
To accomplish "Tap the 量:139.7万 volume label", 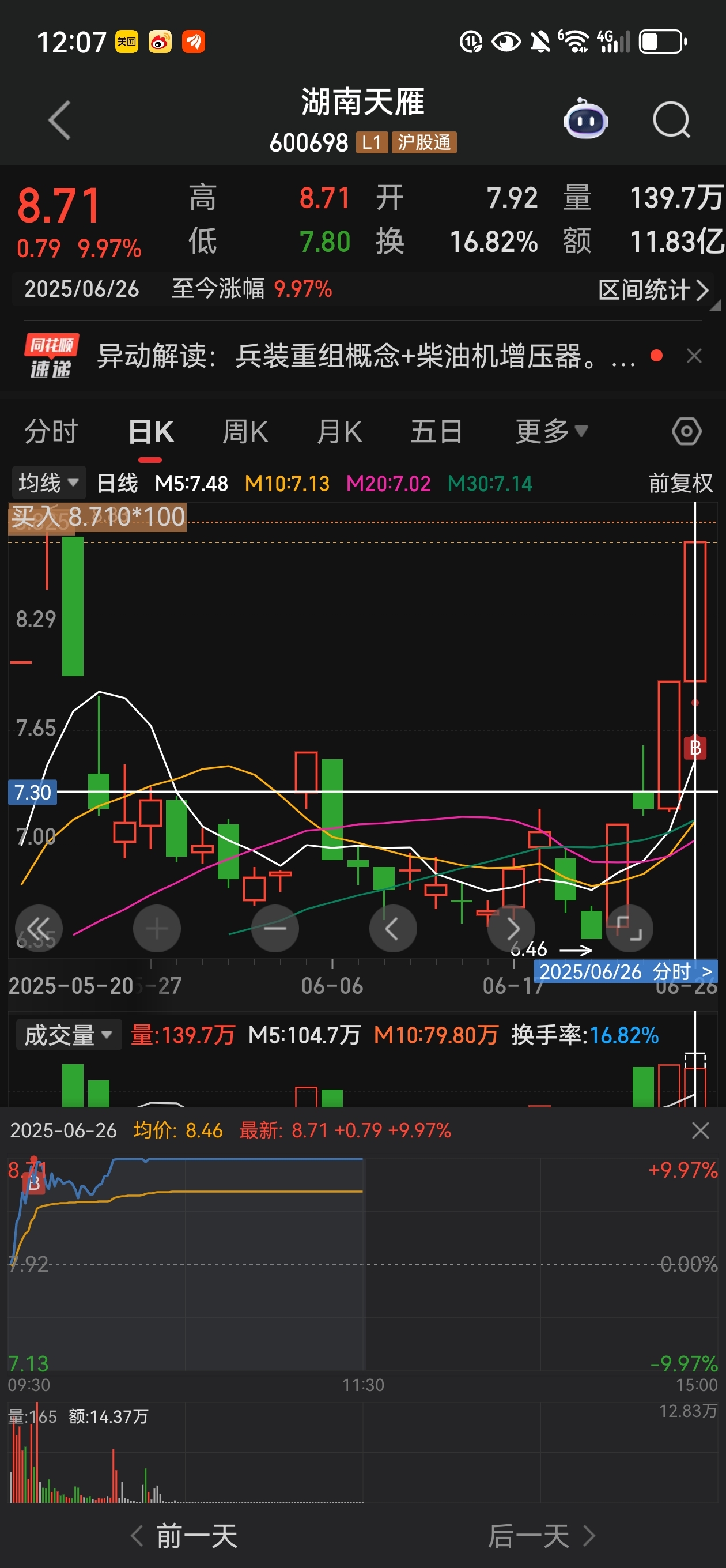I will pyautogui.click(x=183, y=1035).
